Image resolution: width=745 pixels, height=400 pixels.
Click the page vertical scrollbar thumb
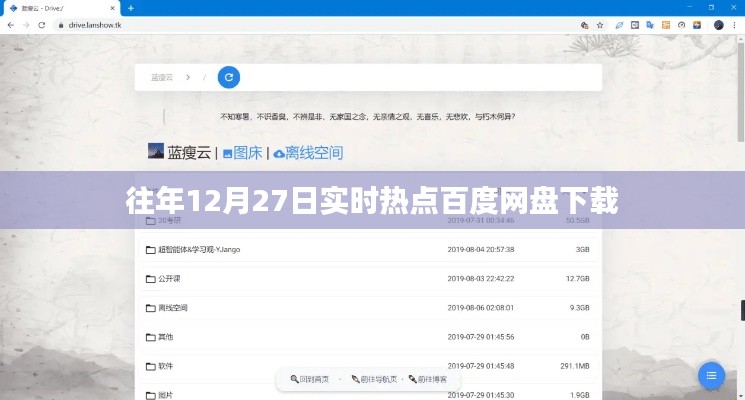741,93
